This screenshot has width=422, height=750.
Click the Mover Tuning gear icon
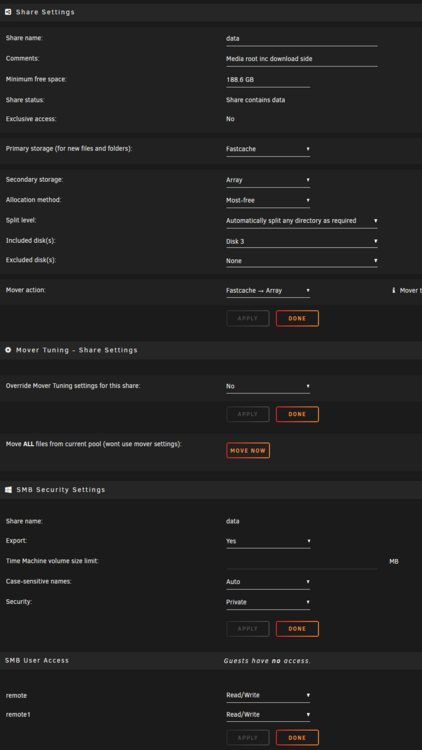pyautogui.click(x=8, y=350)
